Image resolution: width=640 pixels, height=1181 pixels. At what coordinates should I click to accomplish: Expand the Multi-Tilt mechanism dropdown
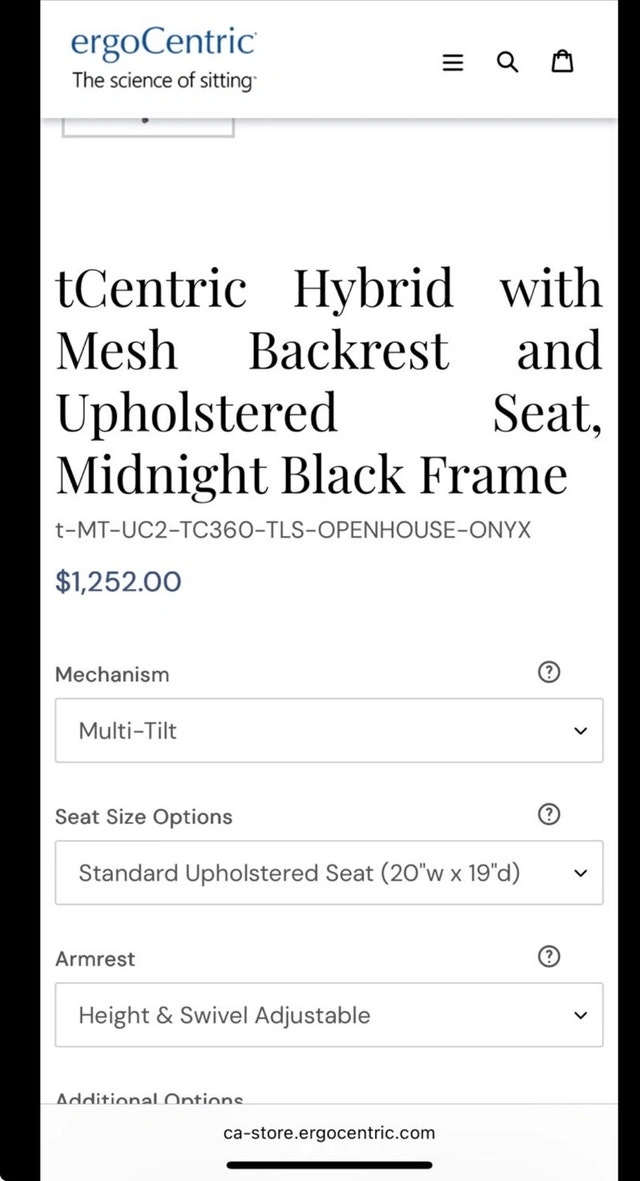329,731
